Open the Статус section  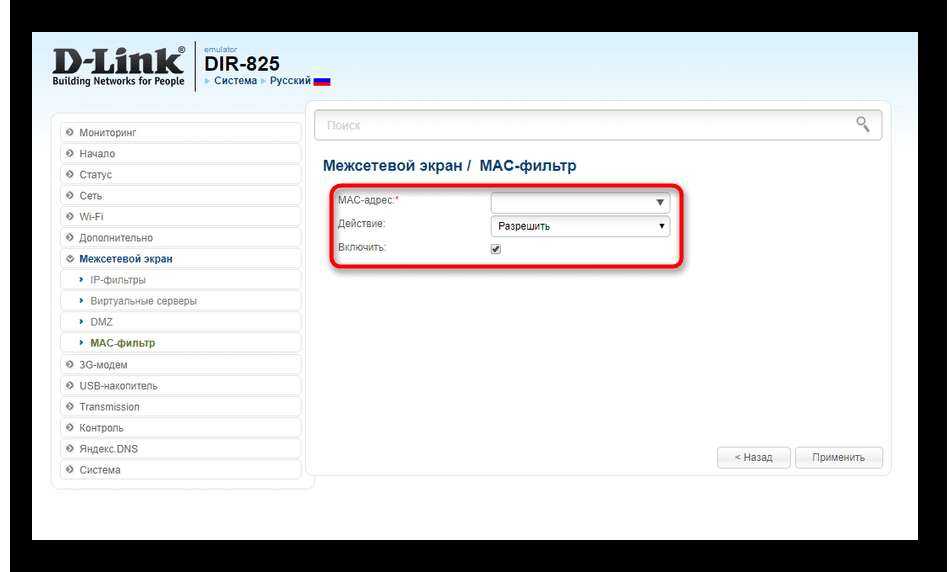pyautogui.click(x=181, y=175)
